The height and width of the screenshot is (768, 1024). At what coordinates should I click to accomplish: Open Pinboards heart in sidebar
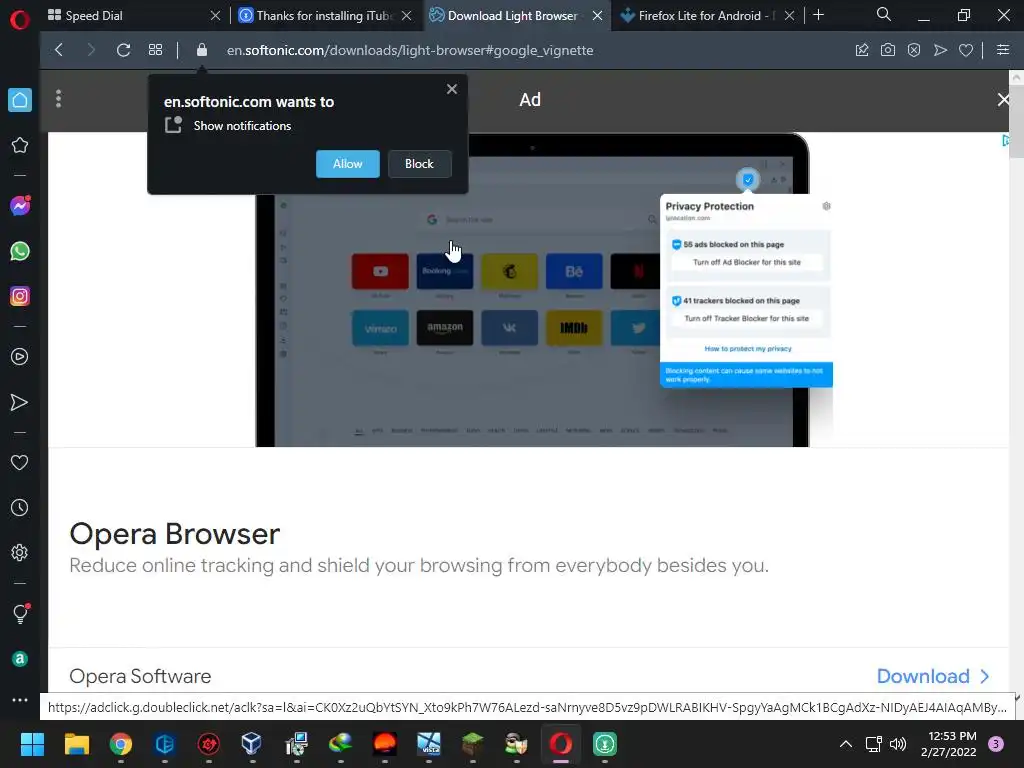pyautogui.click(x=20, y=462)
